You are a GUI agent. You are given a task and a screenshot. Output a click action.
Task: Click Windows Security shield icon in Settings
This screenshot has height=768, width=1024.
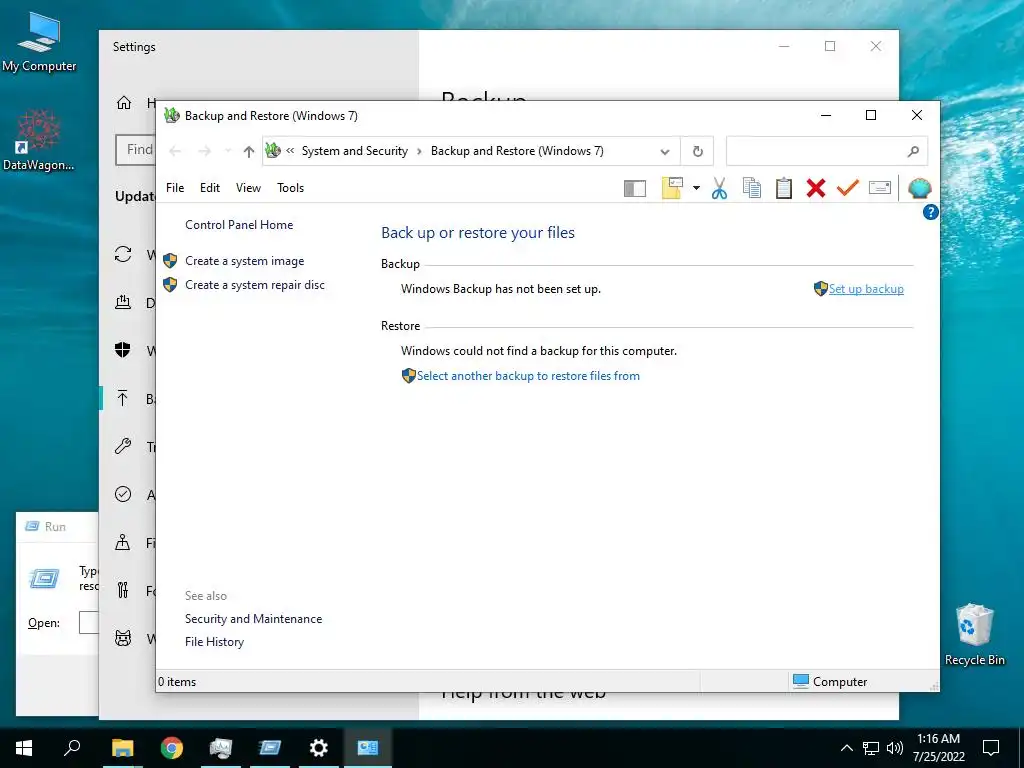click(x=123, y=350)
